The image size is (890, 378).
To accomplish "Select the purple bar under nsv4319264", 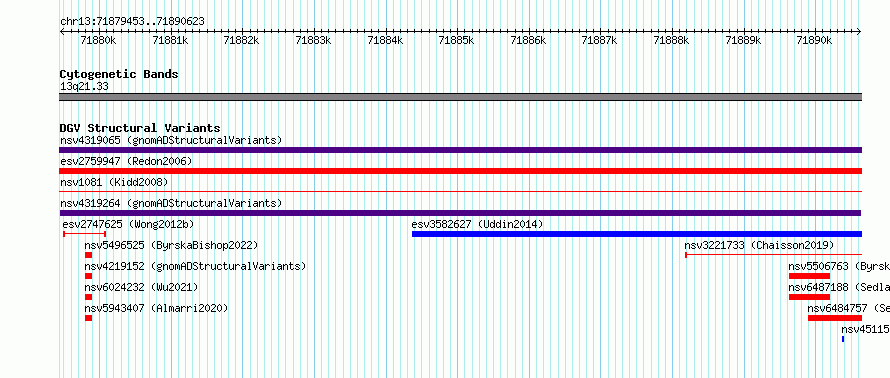I will 460,213.
